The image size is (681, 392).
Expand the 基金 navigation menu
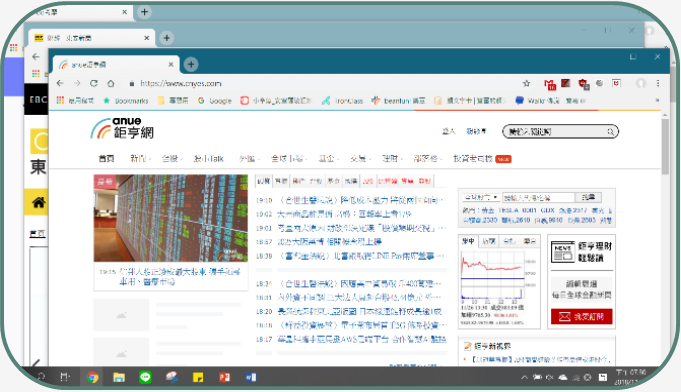[x=328, y=158]
